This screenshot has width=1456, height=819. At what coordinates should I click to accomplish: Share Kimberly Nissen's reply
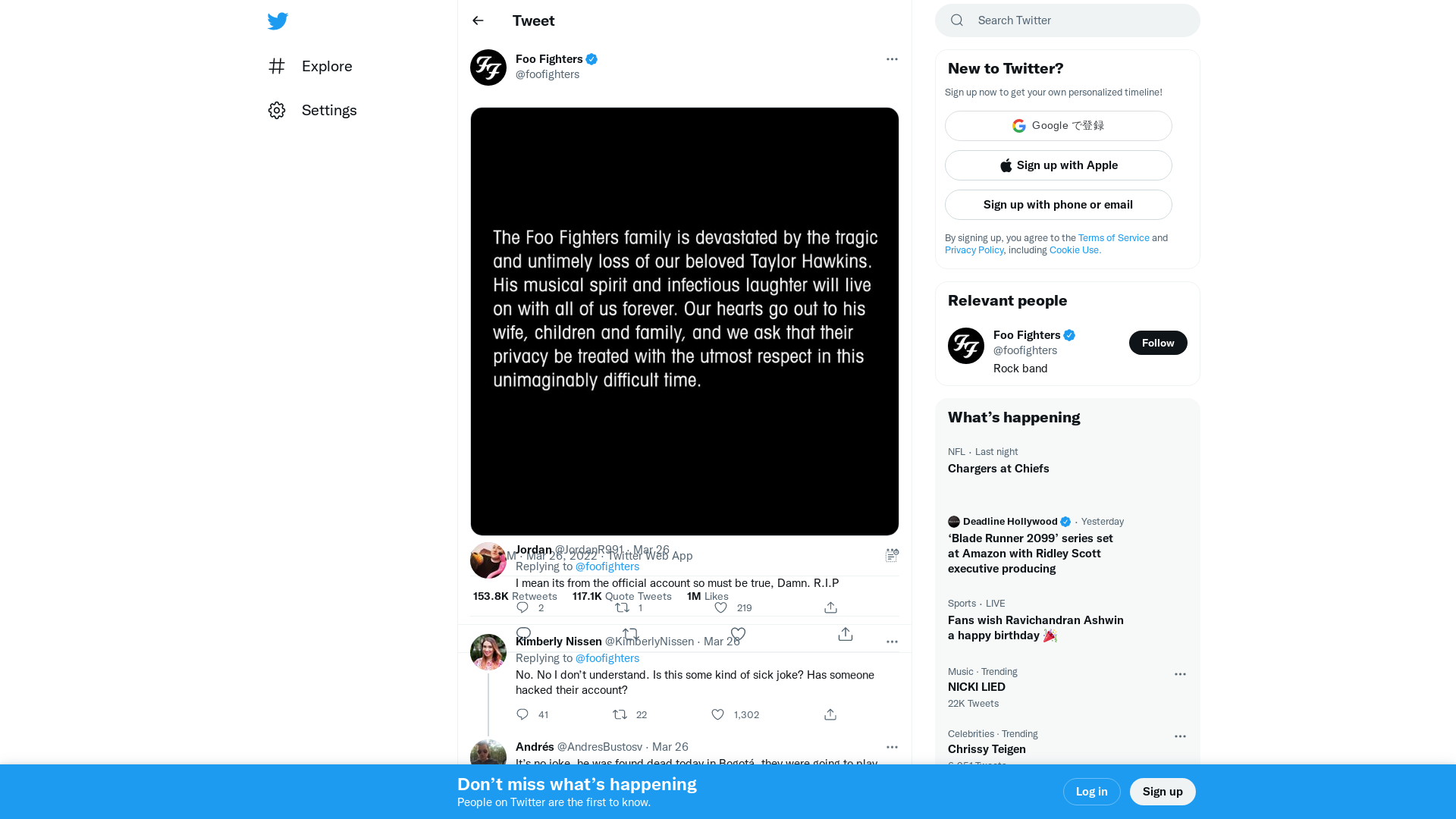coord(830,714)
